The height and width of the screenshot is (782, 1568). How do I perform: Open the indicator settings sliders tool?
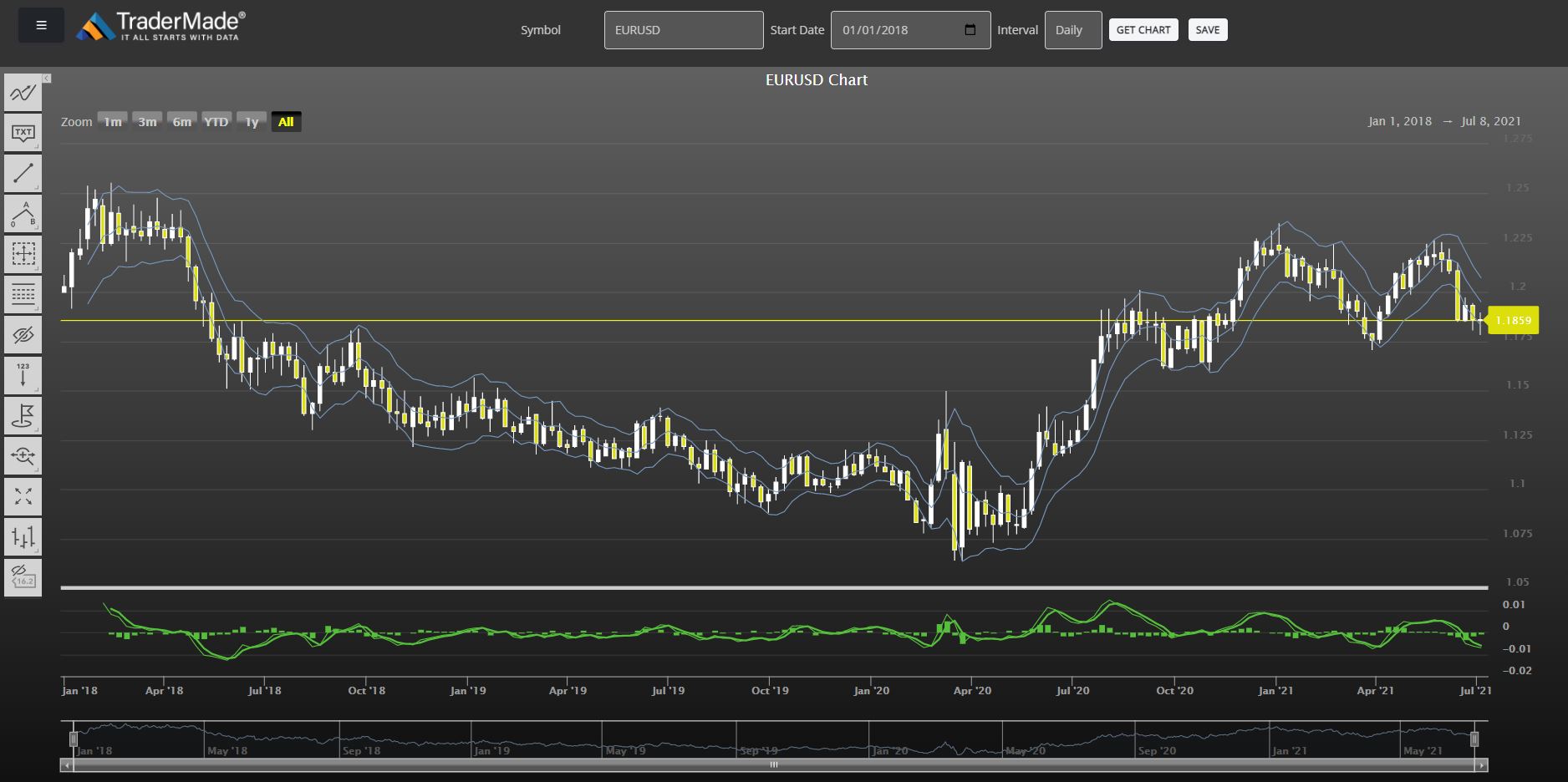click(23, 536)
